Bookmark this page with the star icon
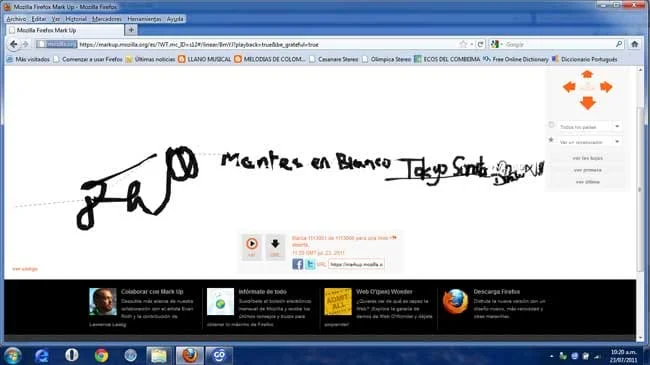The width and height of the screenshot is (650, 365). coord(463,44)
